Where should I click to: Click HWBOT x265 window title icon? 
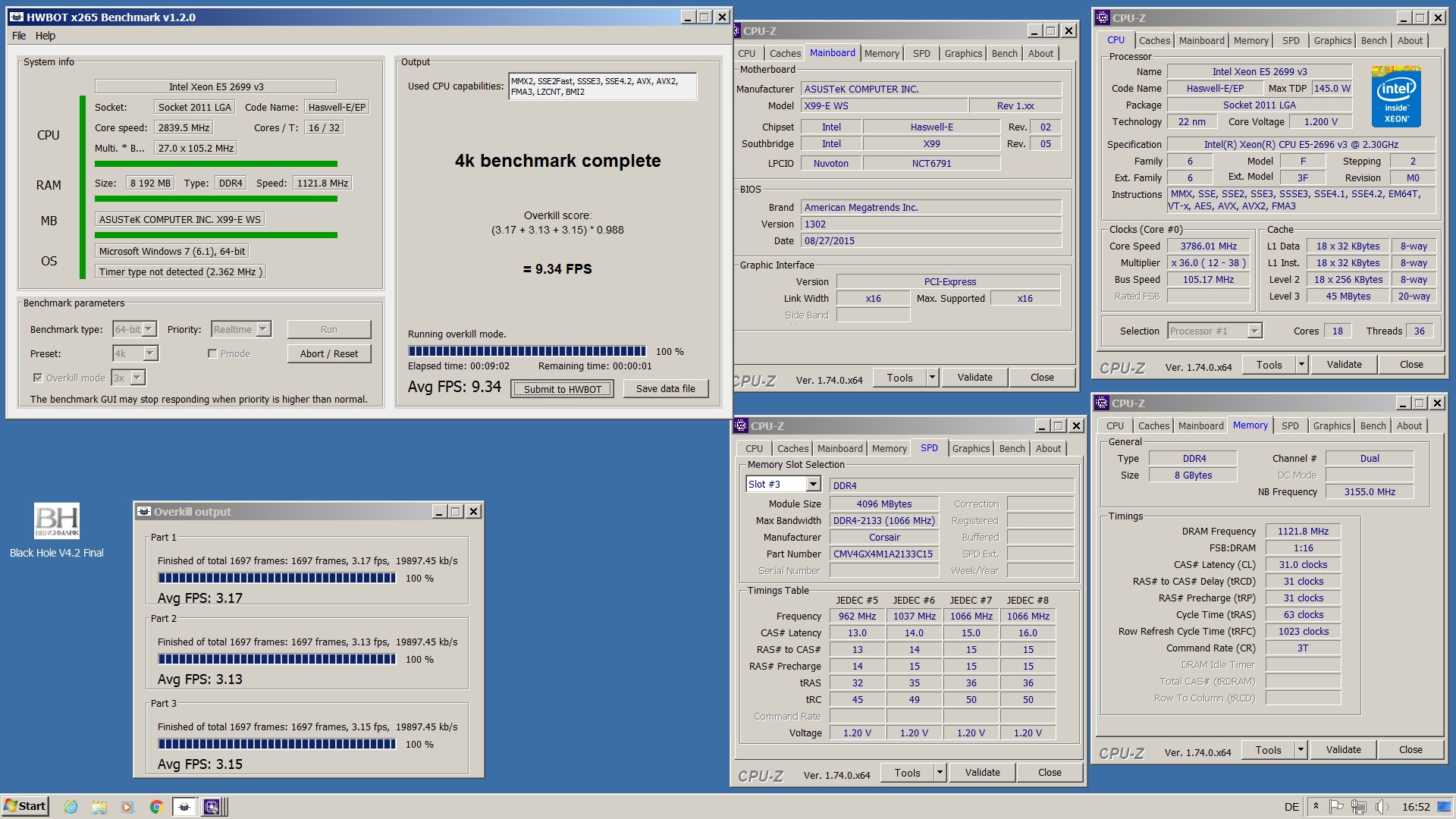(16, 17)
